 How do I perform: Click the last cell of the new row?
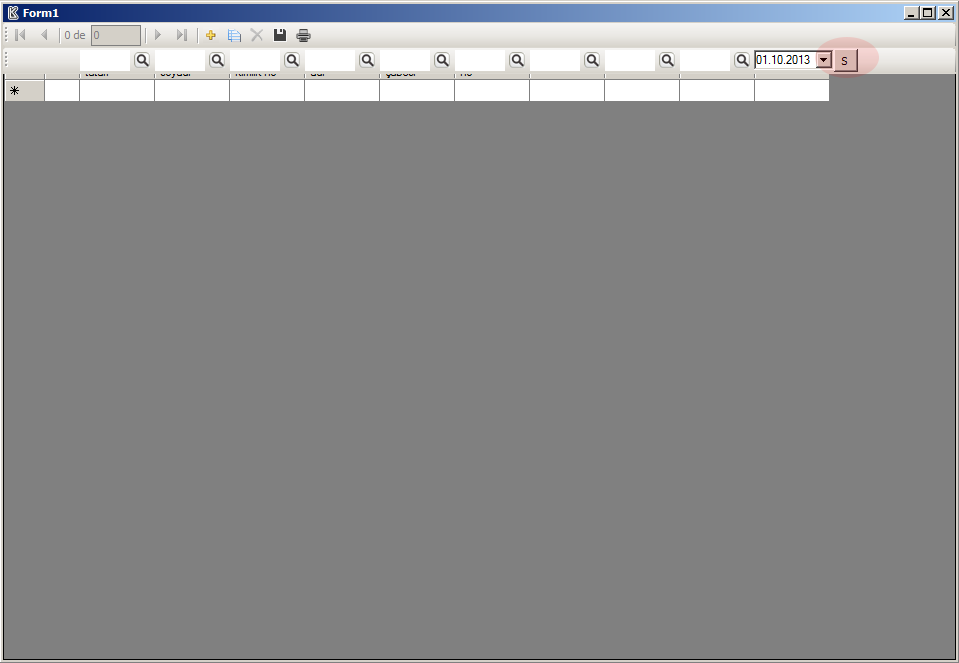(x=792, y=91)
